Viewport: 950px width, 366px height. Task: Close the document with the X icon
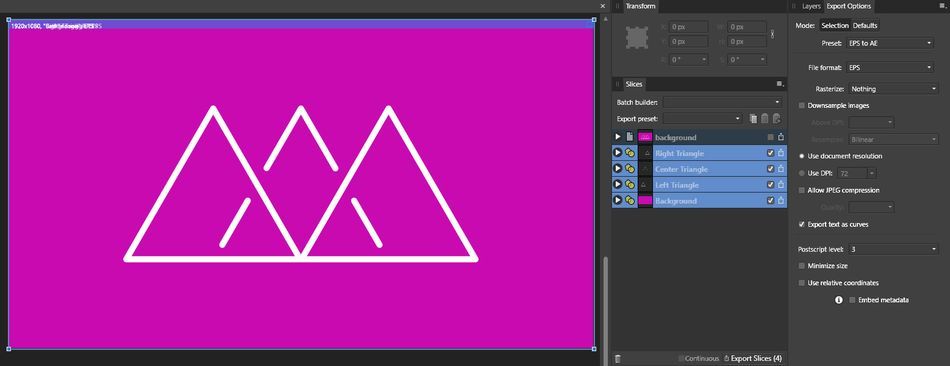602,6
